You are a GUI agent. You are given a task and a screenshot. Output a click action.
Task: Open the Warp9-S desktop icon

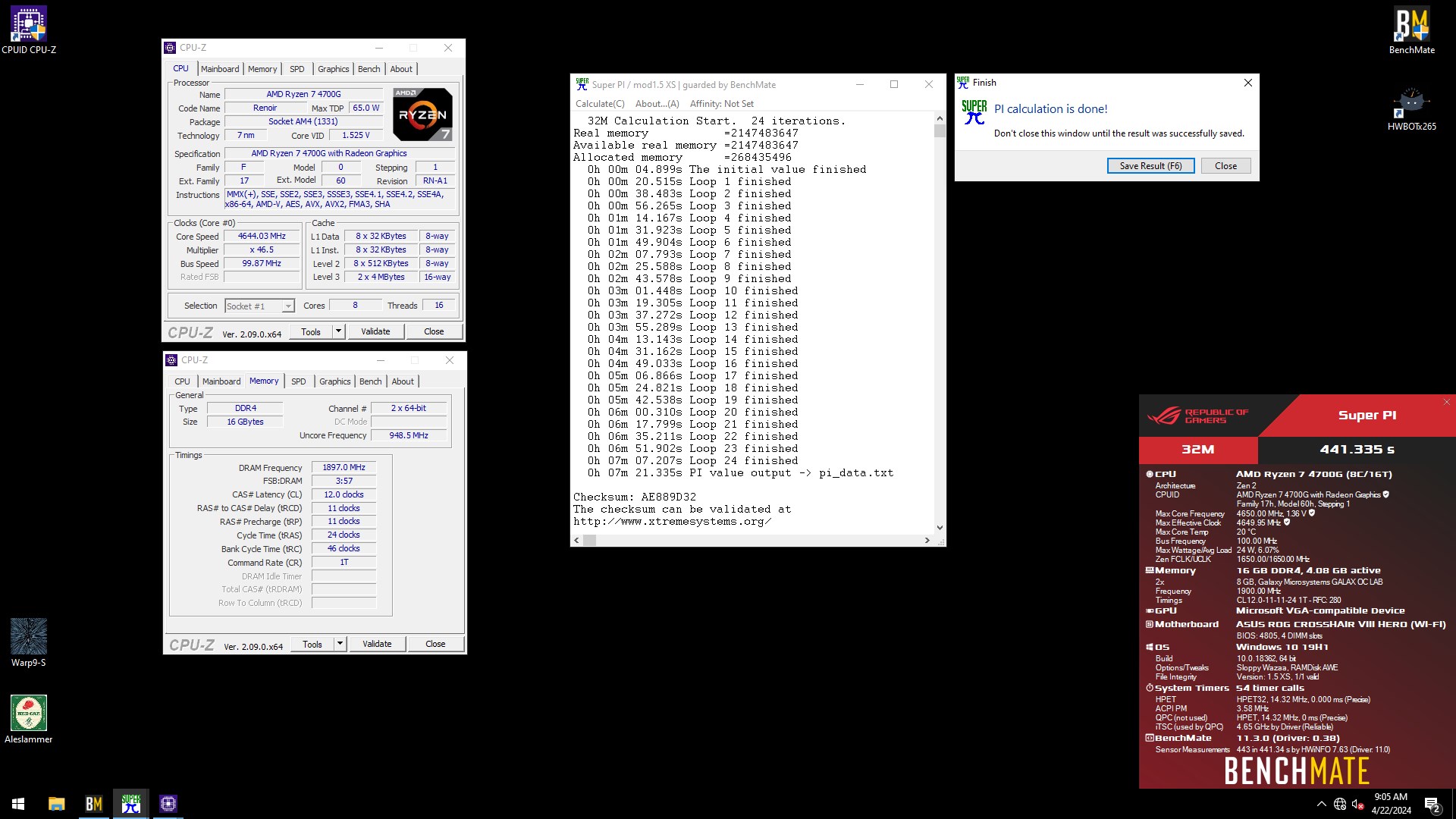pos(29,642)
